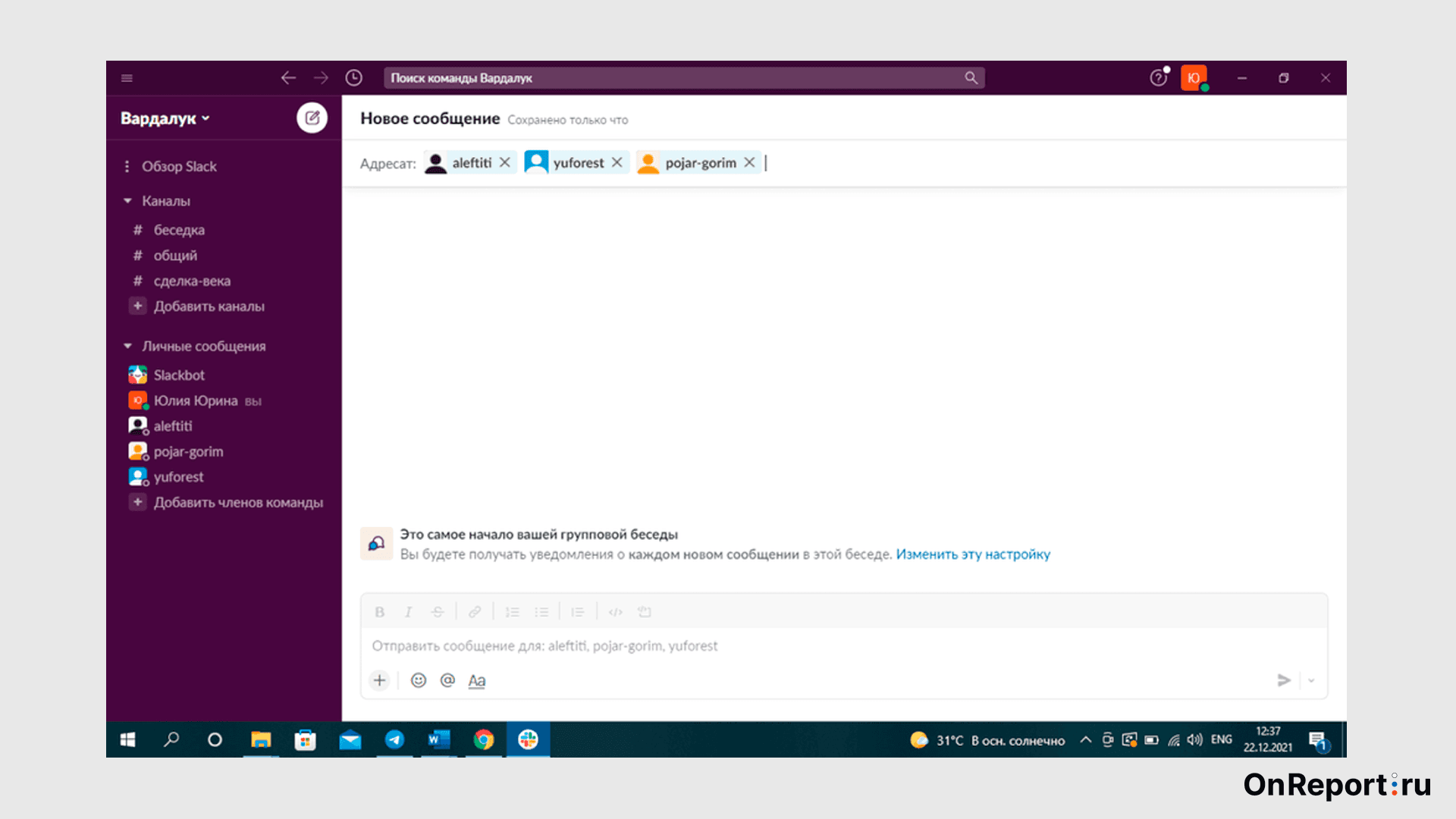Open Chrome from the taskbar
Viewport: 1456px width, 819px height.
click(484, 739)
